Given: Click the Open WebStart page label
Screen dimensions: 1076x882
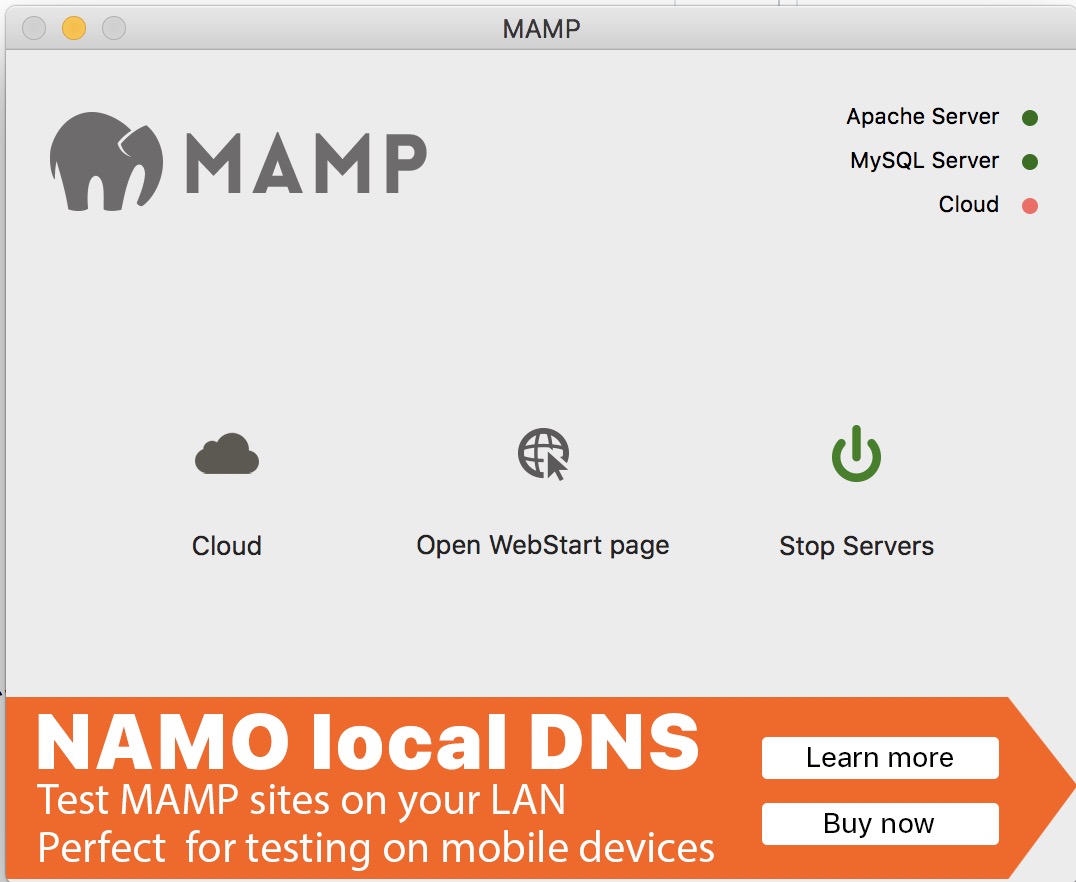Looking at the screenshot, I should 543,546.
